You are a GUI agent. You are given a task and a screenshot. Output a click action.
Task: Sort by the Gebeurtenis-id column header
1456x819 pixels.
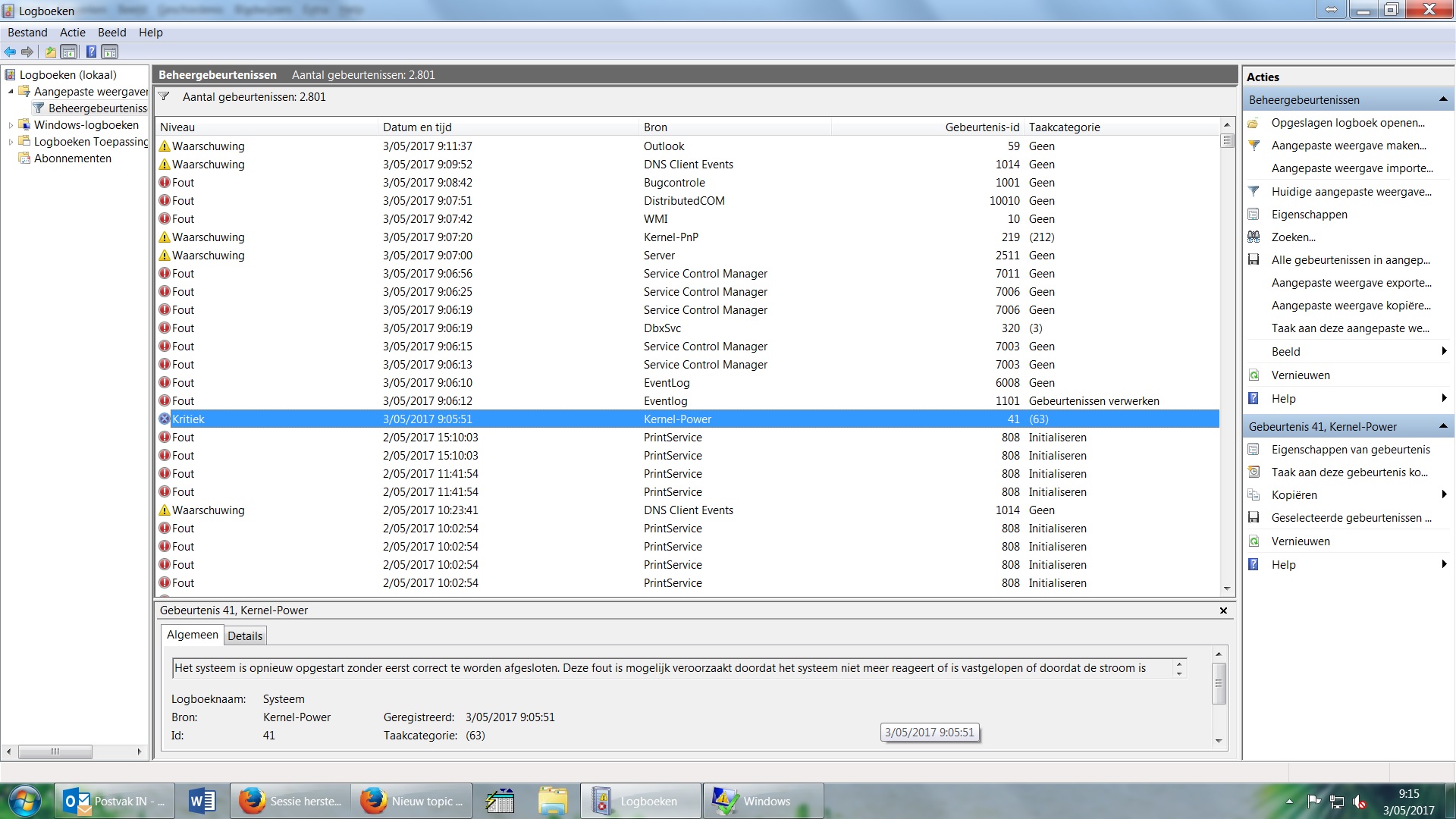point(927,127)
